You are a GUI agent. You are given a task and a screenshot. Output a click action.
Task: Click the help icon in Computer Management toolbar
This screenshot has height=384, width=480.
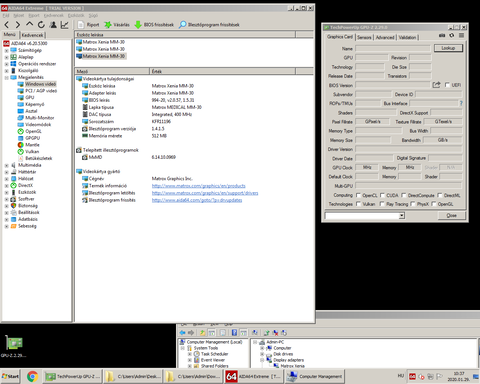(x=234, y=333)
